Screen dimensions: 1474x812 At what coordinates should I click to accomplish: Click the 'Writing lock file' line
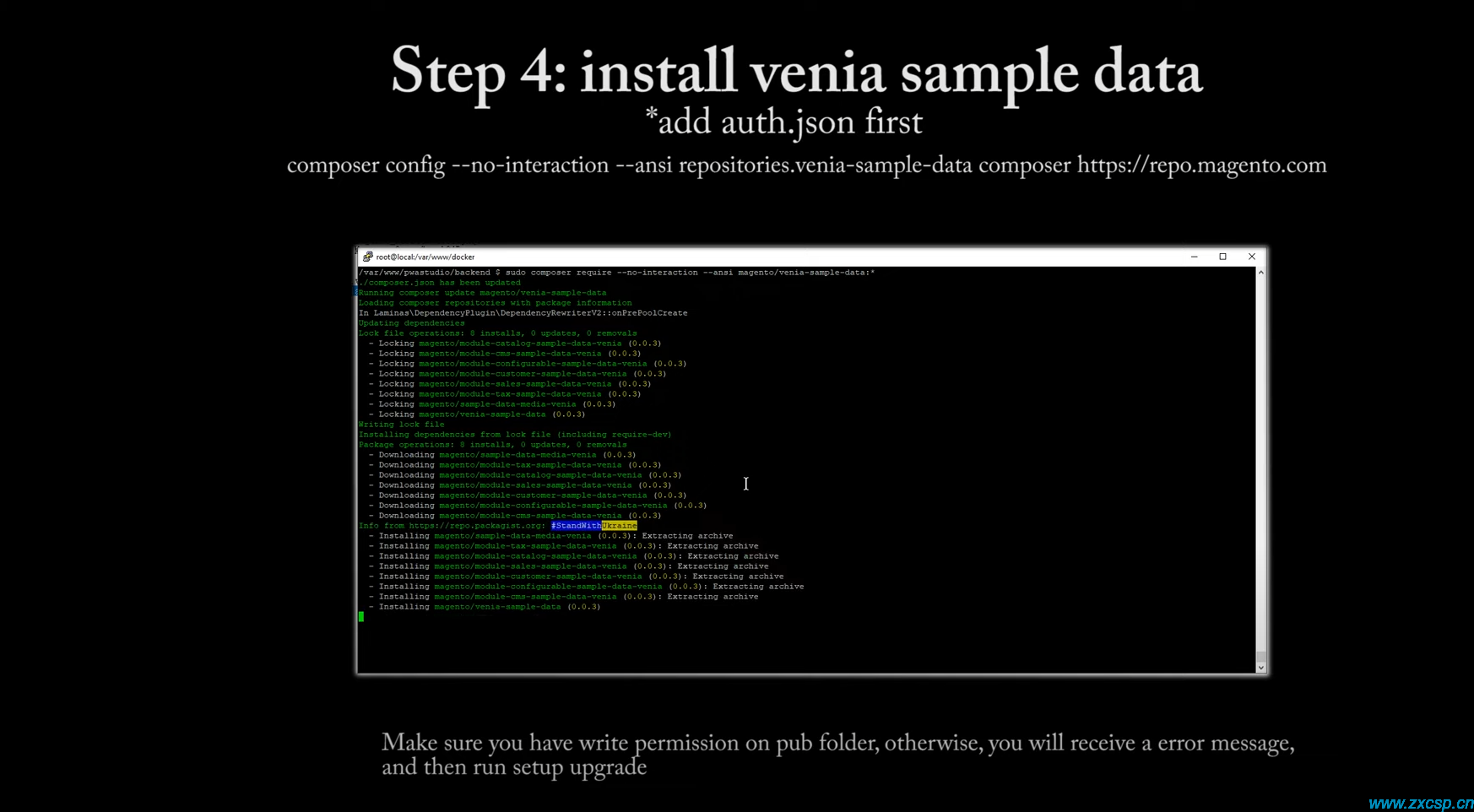pos(401,425)
